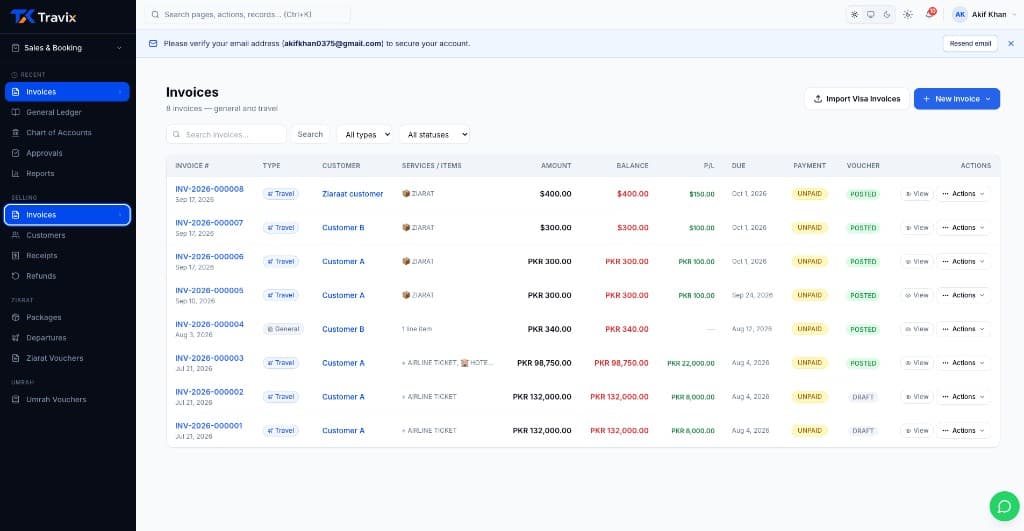Viewport: 1024px width, 531px height.
Task: Click the Invoice # column header
Action: click(192, 166)
